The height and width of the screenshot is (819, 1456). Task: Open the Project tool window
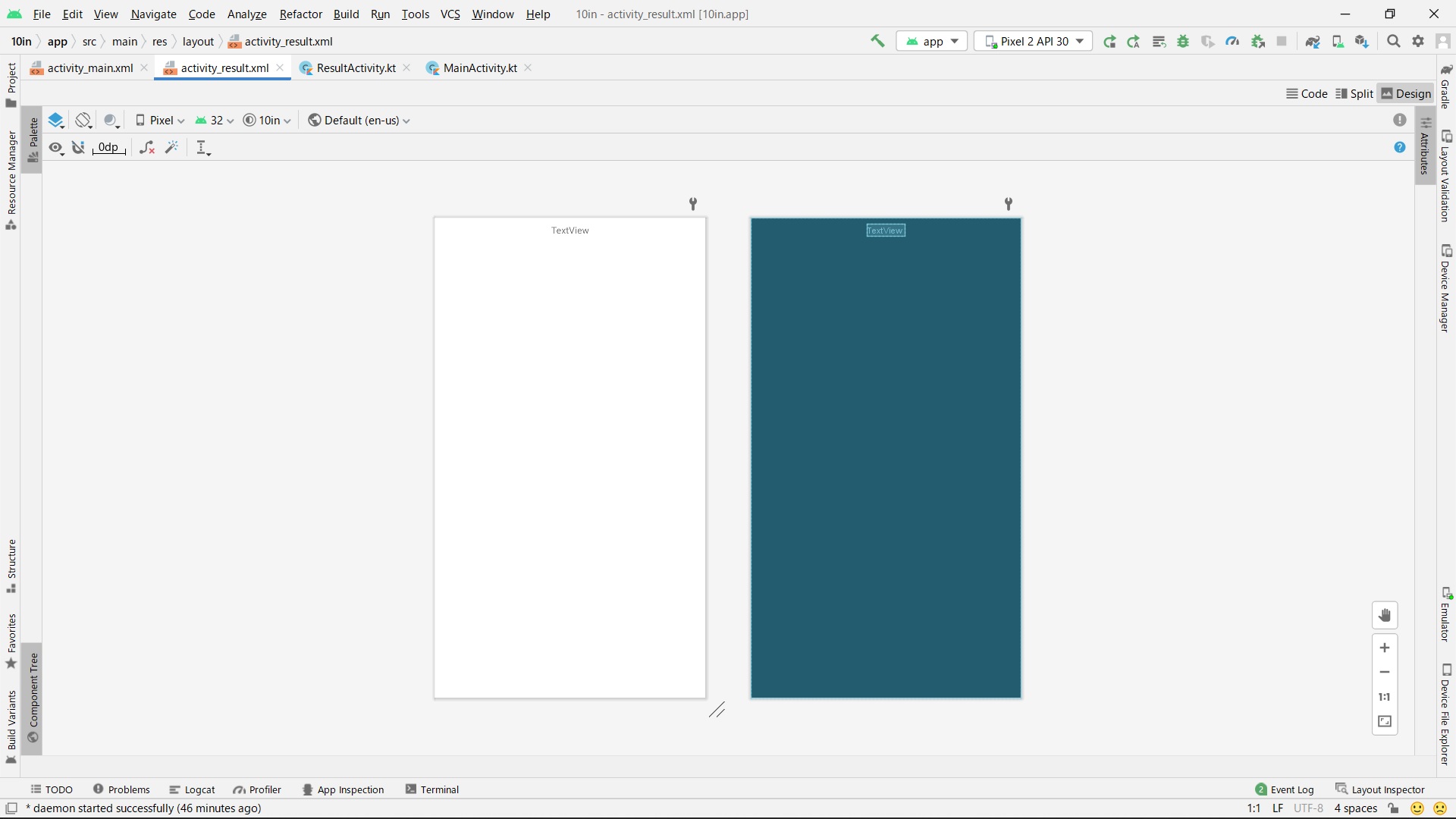(x=11, y=85)
